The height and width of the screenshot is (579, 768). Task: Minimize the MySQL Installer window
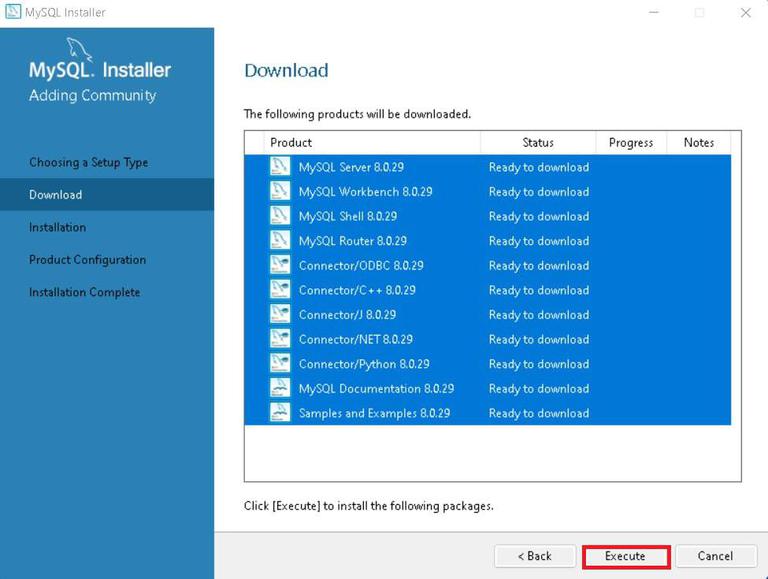[x=654, y=12]
